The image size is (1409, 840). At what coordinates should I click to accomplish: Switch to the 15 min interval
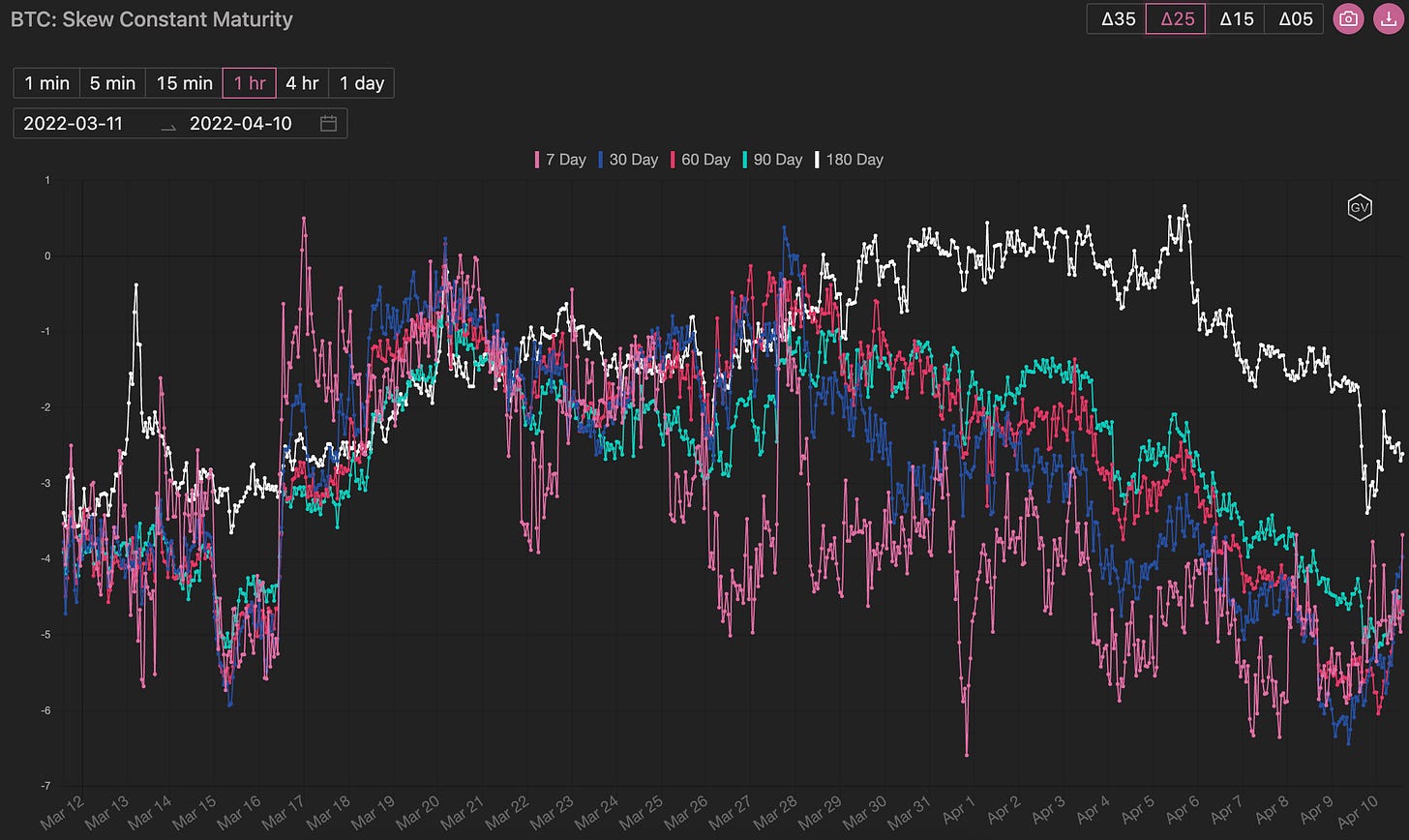(184, 83)
